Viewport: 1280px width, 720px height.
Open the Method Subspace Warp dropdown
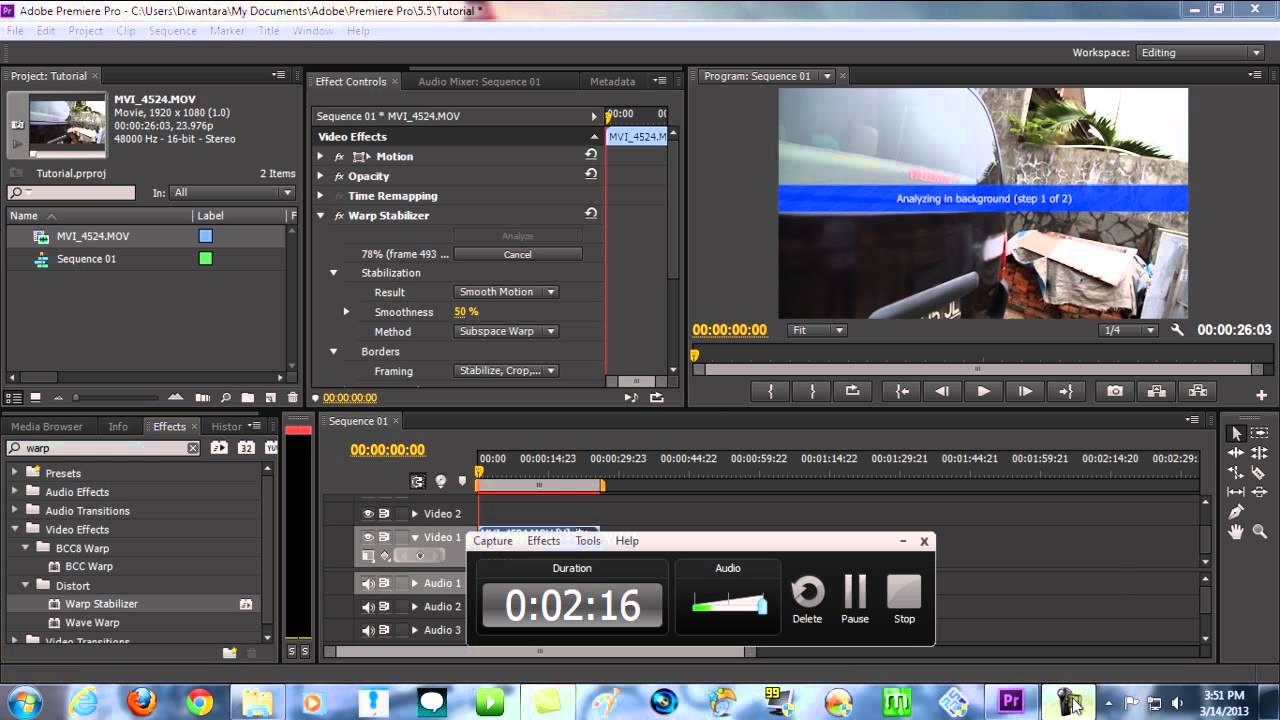506,331
